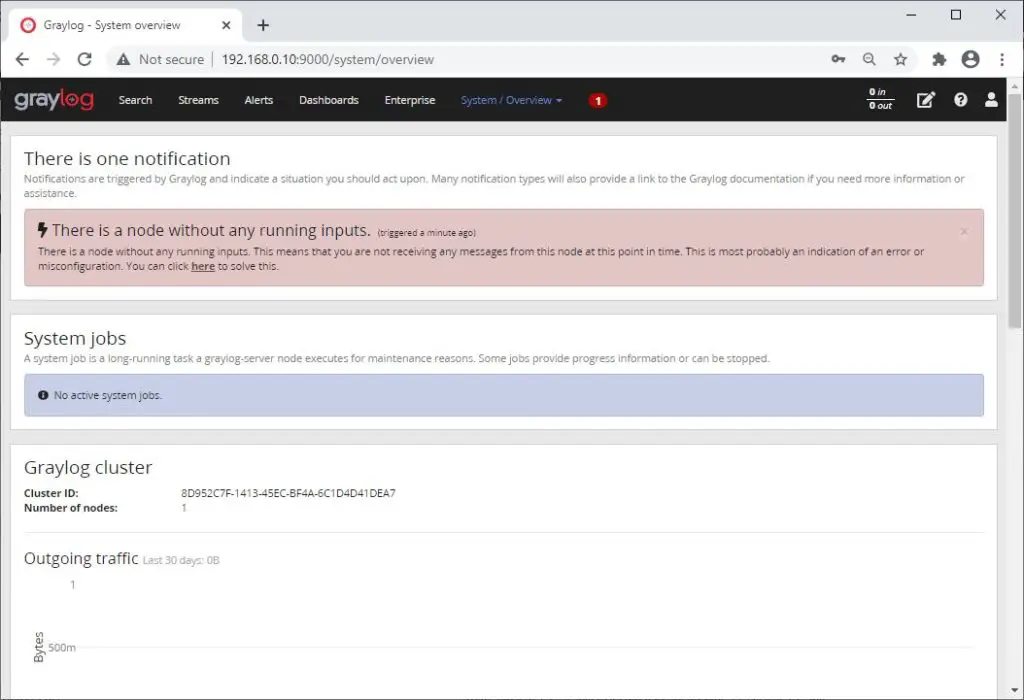Open the user account icon in the navbar
Screen dimensions: 1024x700
pyautogui.click(x=992, y=100)
